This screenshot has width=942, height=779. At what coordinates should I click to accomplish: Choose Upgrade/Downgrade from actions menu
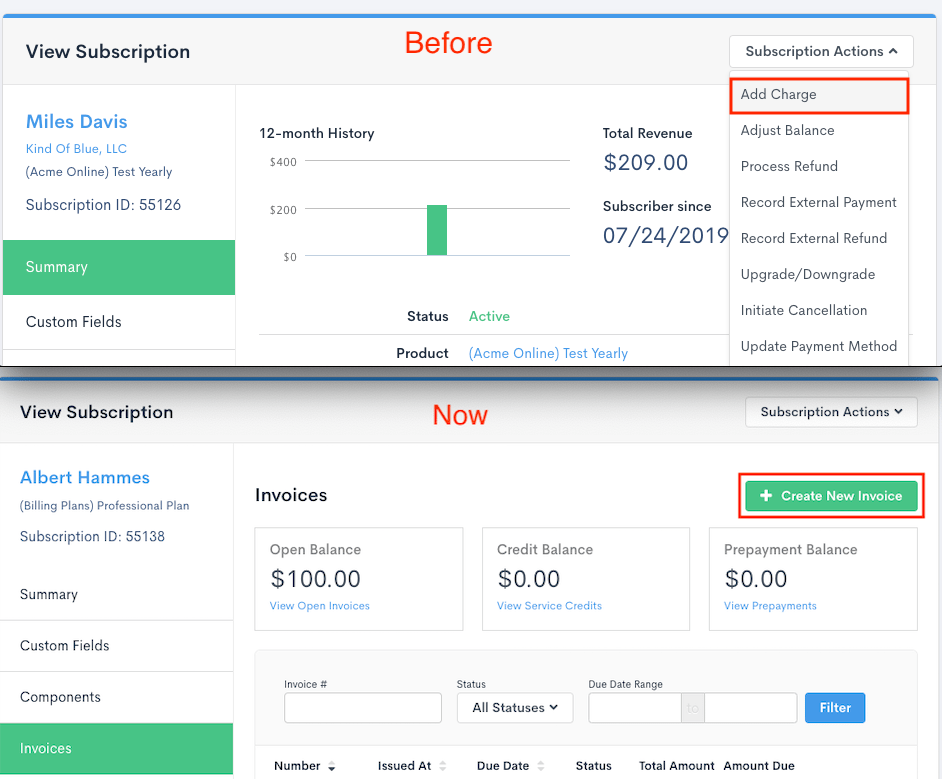(x=807, y=275)
